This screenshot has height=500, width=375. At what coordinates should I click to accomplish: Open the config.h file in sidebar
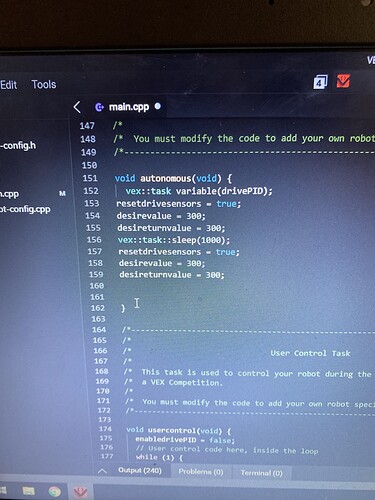(18, 146)
